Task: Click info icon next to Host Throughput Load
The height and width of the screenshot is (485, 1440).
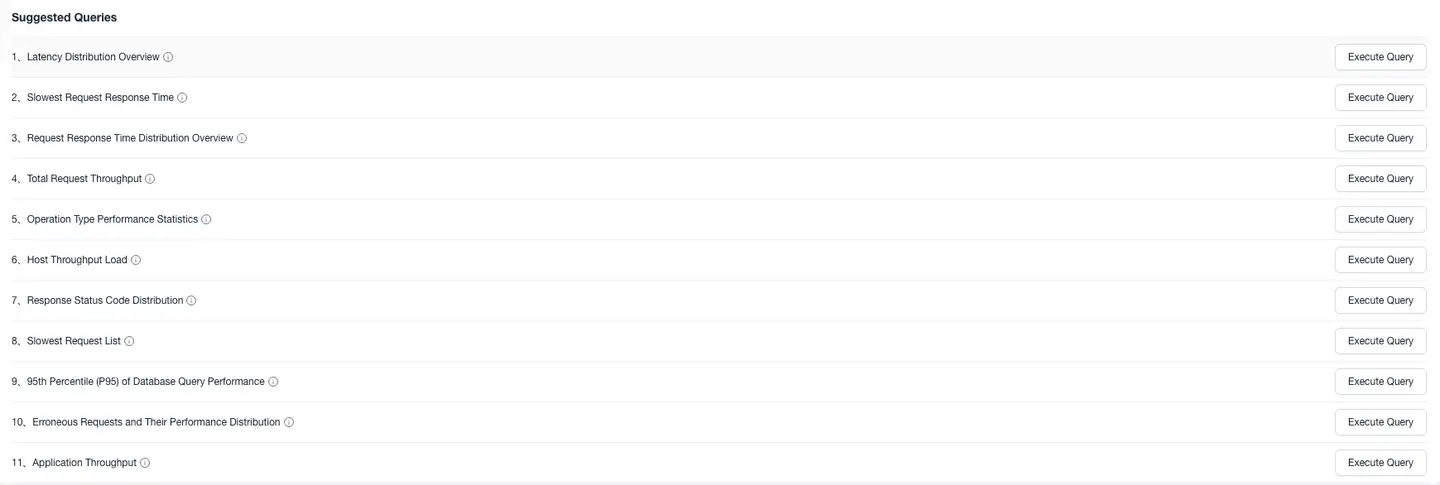Action: point(136,260)
